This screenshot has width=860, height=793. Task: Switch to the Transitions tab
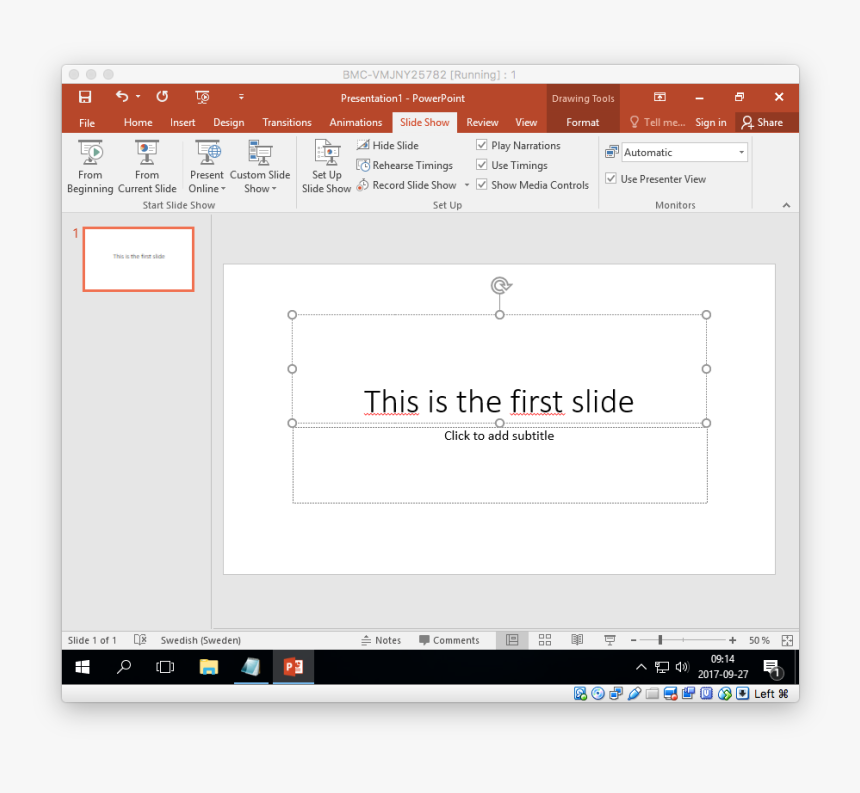pos(287,123)
